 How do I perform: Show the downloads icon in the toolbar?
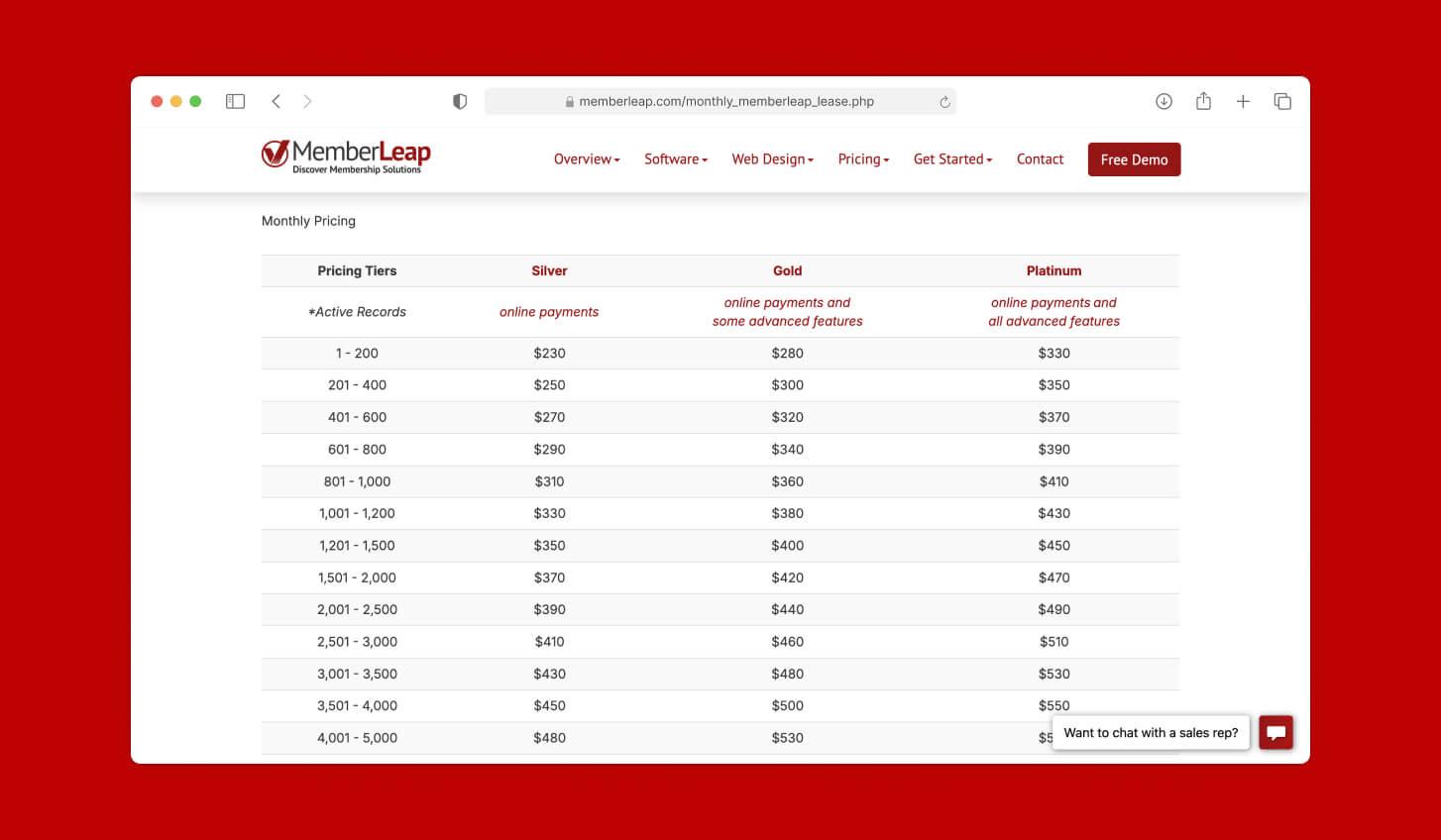[1164, 101]
